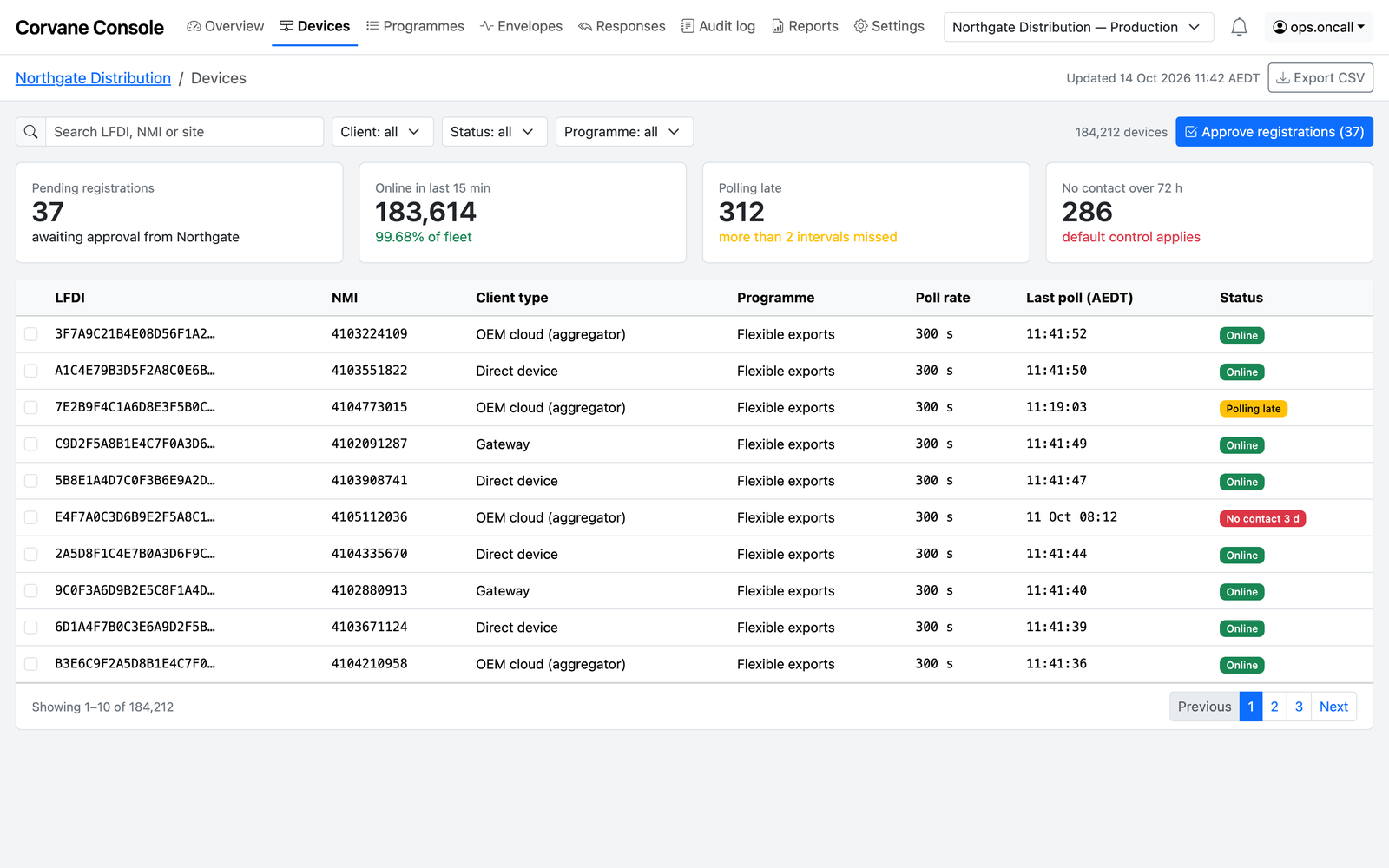Viewport: 1389px width, 868px height.
Task: Check the row with NMI 4105112036
Action: point(31,517)
